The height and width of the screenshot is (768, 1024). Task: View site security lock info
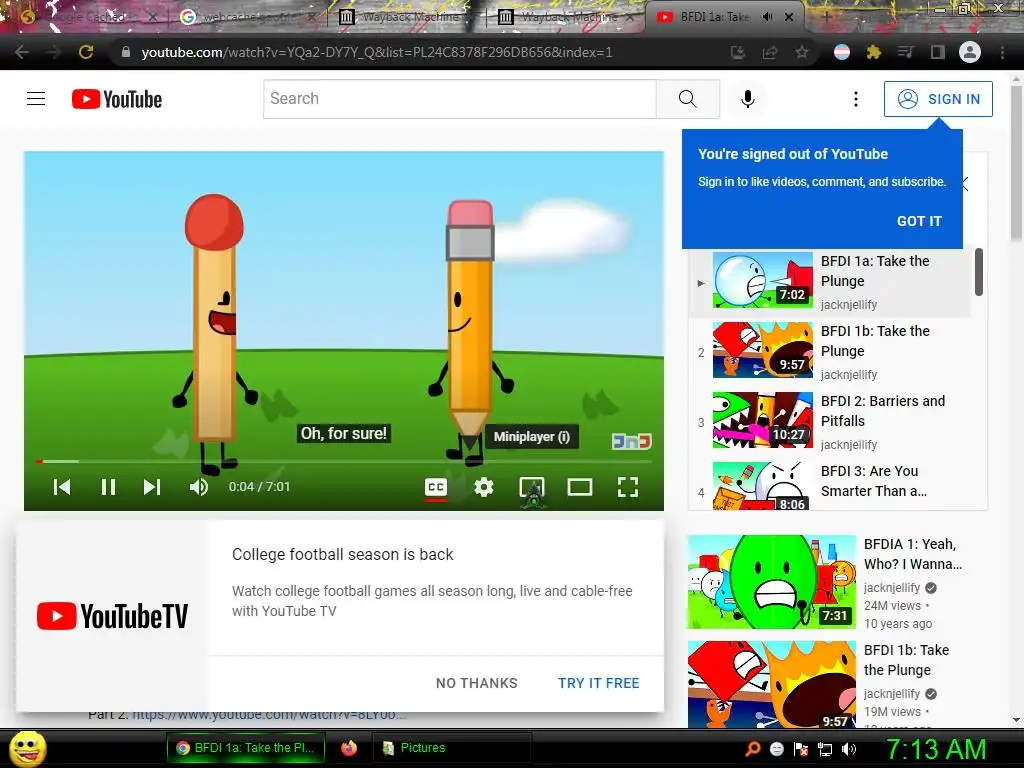point(125,52)
